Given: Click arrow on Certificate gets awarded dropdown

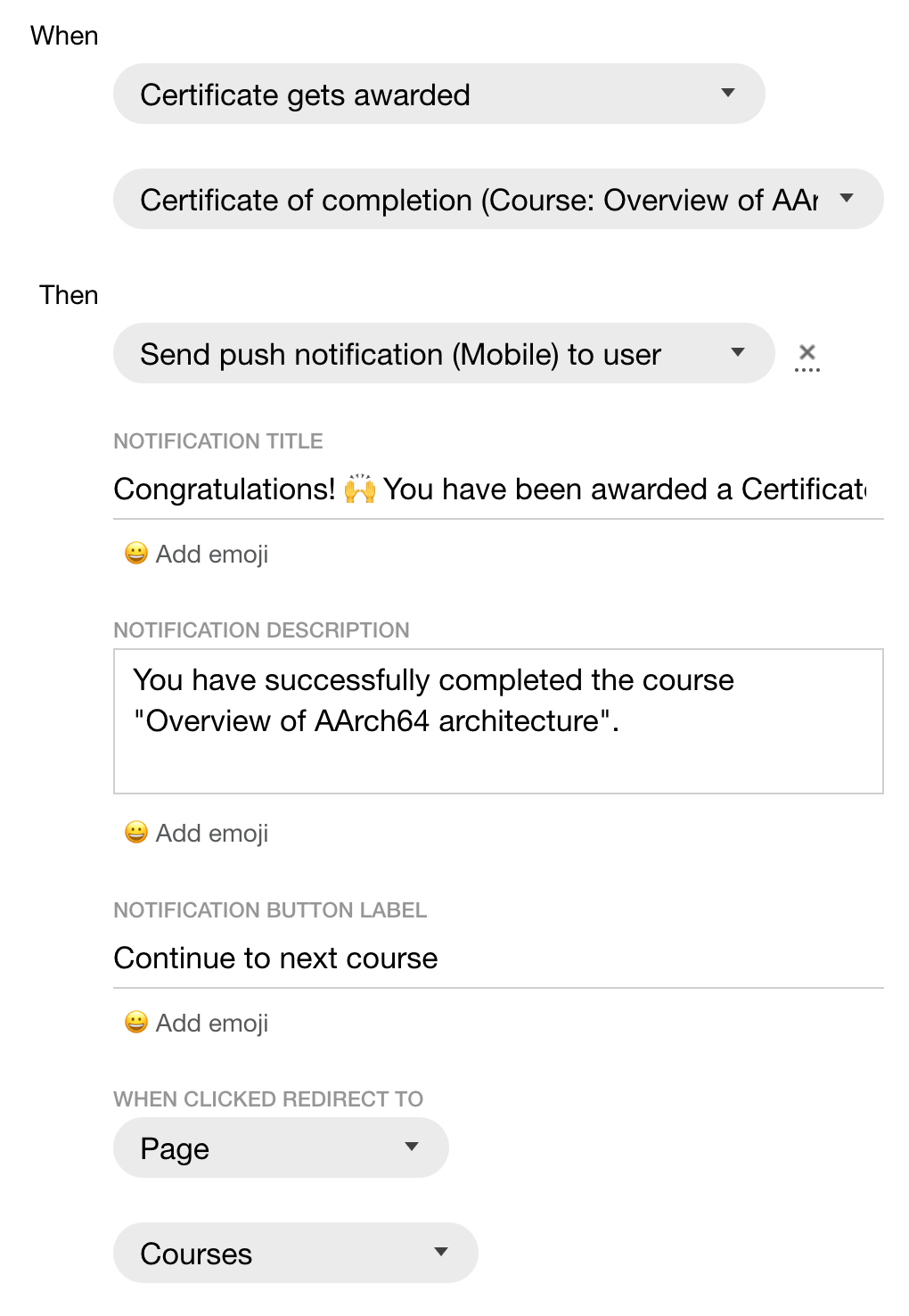Looking at the screenshot, I should pos(728,94).
